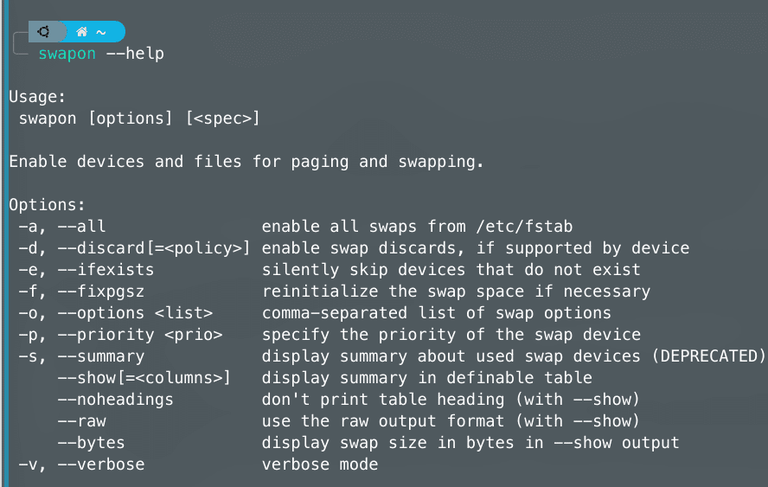Click the --help argument on command line
The height and width of the screenshot is (487, 768).
point(135,53)
